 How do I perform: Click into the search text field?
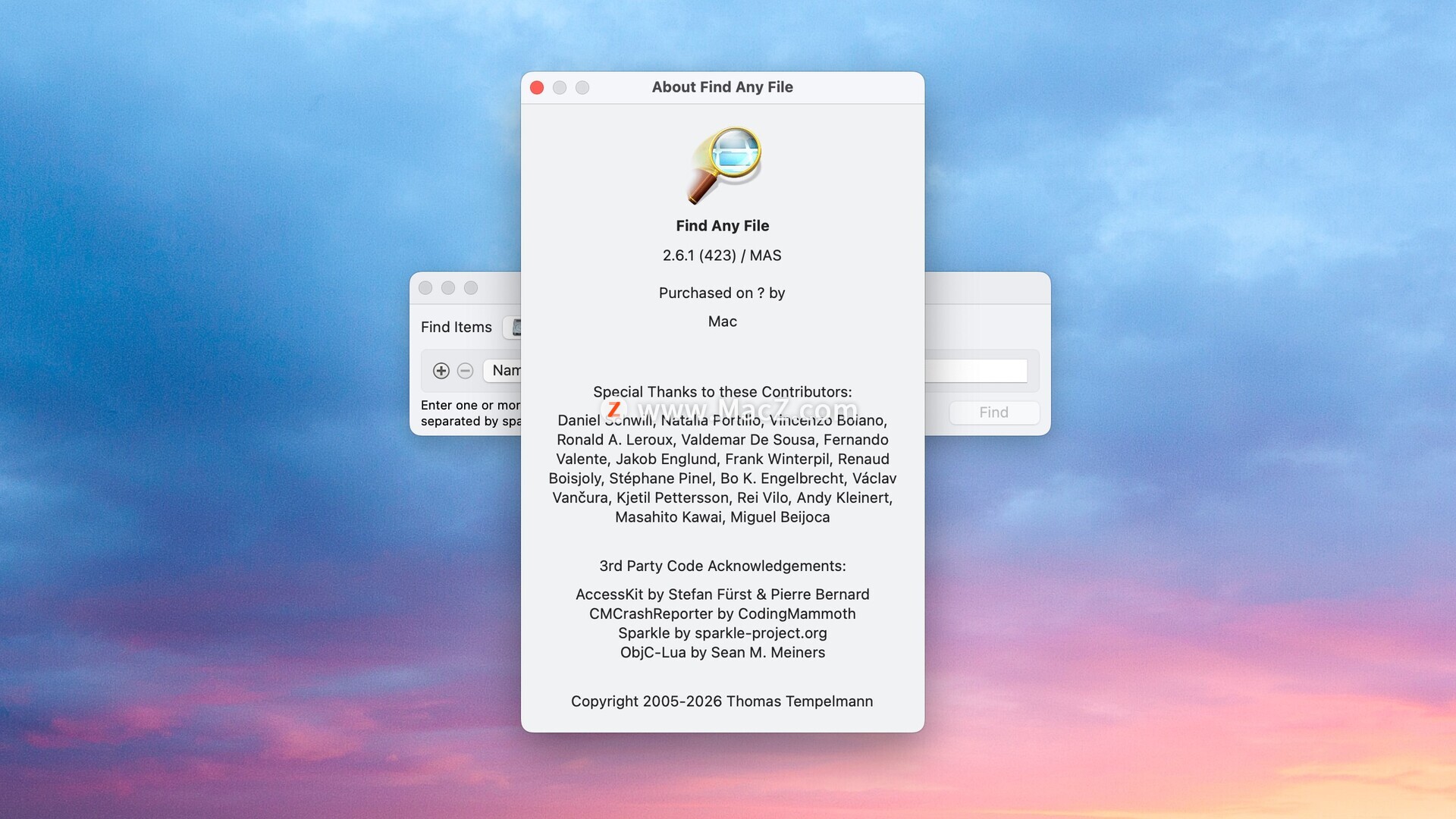click(976, 372)
